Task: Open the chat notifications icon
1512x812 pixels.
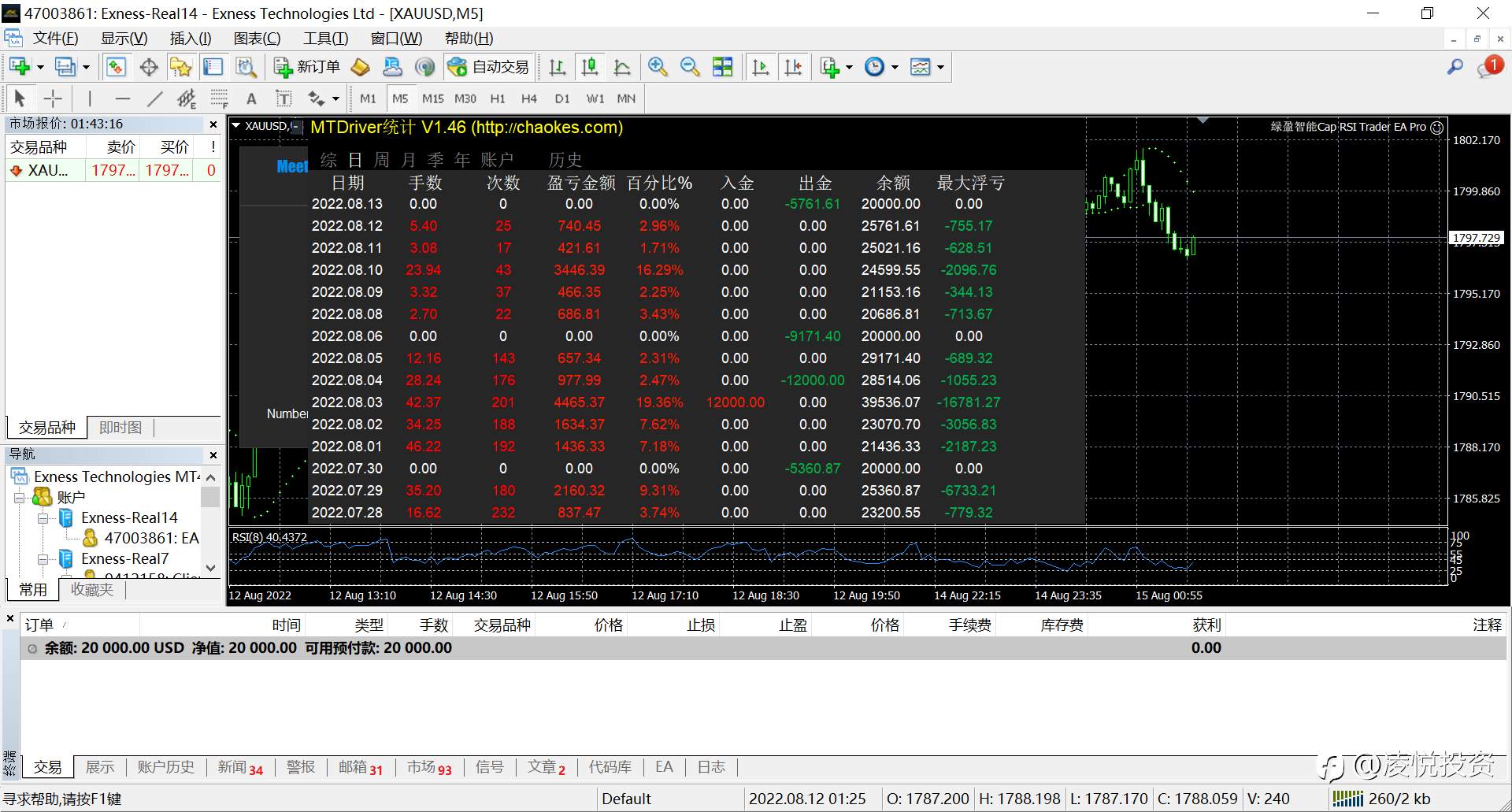Action: (1488, 68)
